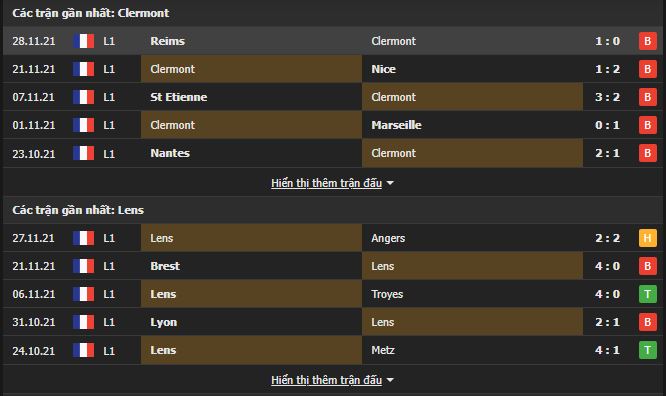Open 'Hiển thị thêm trận đấu' under Lens
The width and height of the screenshot is (666, 396).
[326, 380]
